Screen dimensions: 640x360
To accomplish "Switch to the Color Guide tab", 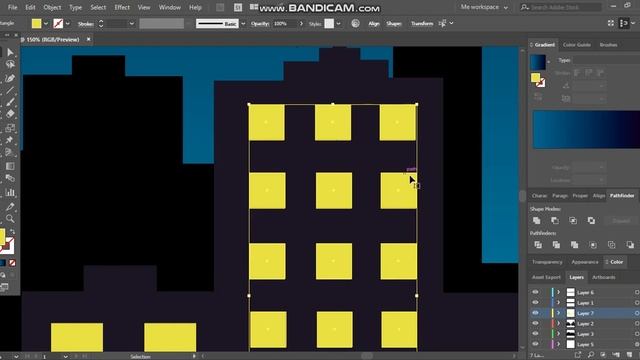I will (x=576, y=44).
